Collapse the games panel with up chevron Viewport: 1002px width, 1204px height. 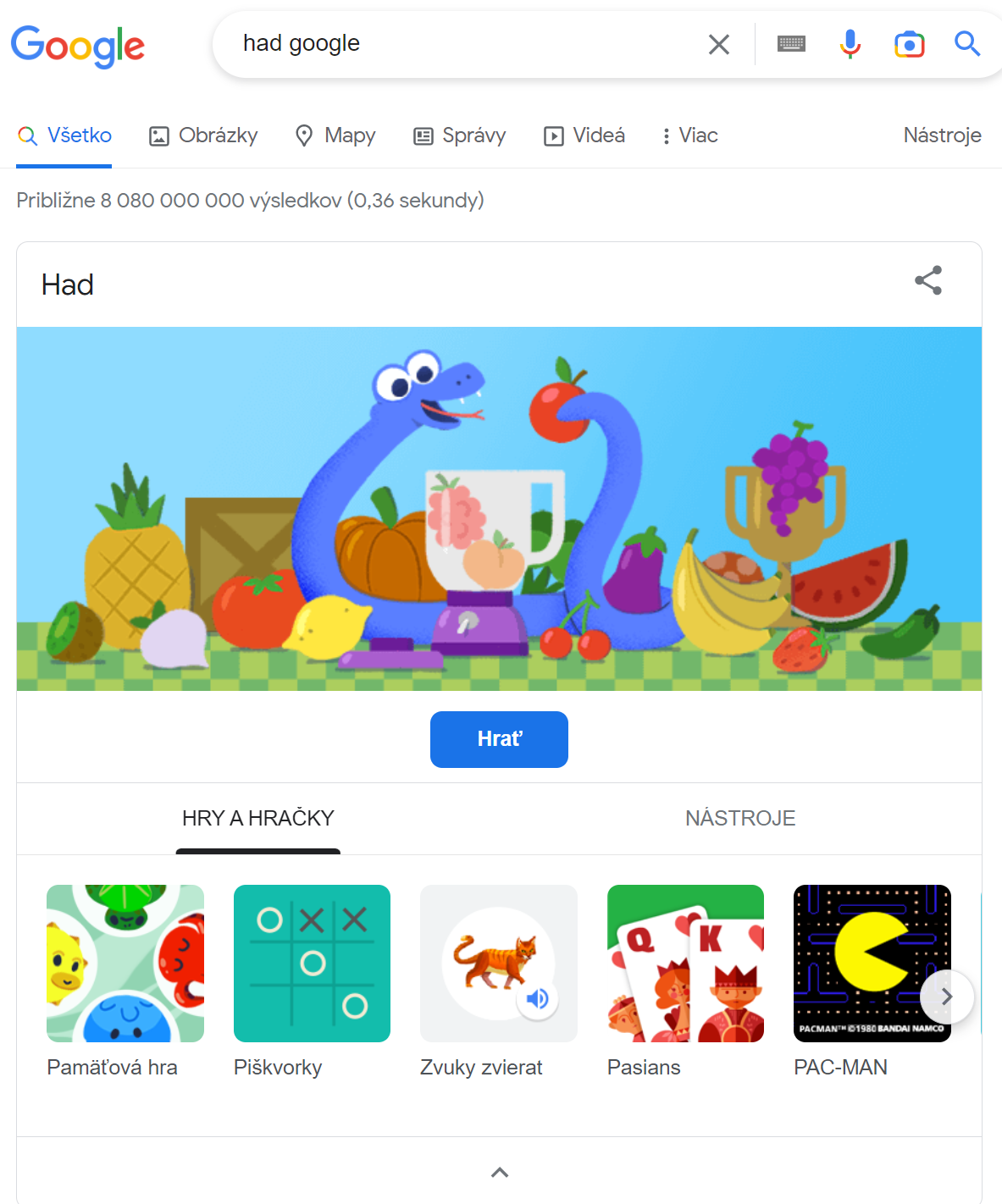pyautogui.click(x=500, y=1172)
